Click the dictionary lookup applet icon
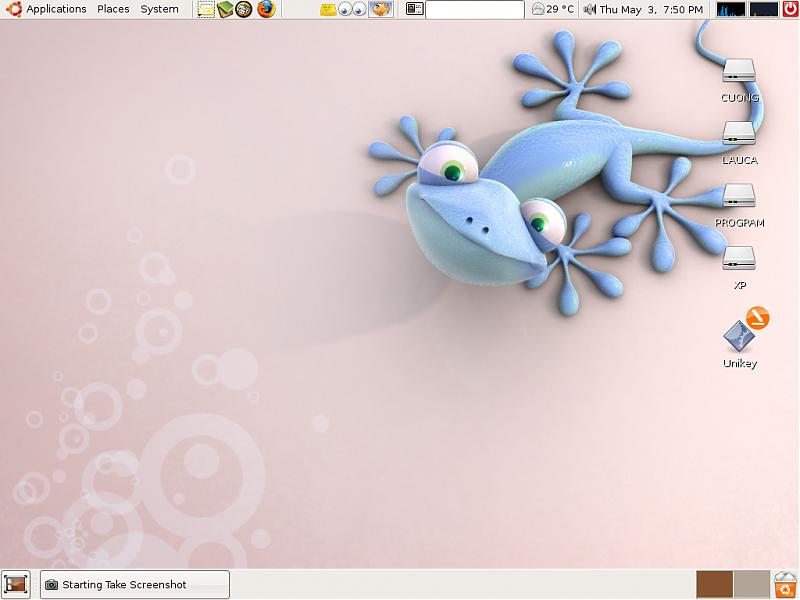Screen dimensions: 800x600 pyautogui.click(x=414, y=10)
